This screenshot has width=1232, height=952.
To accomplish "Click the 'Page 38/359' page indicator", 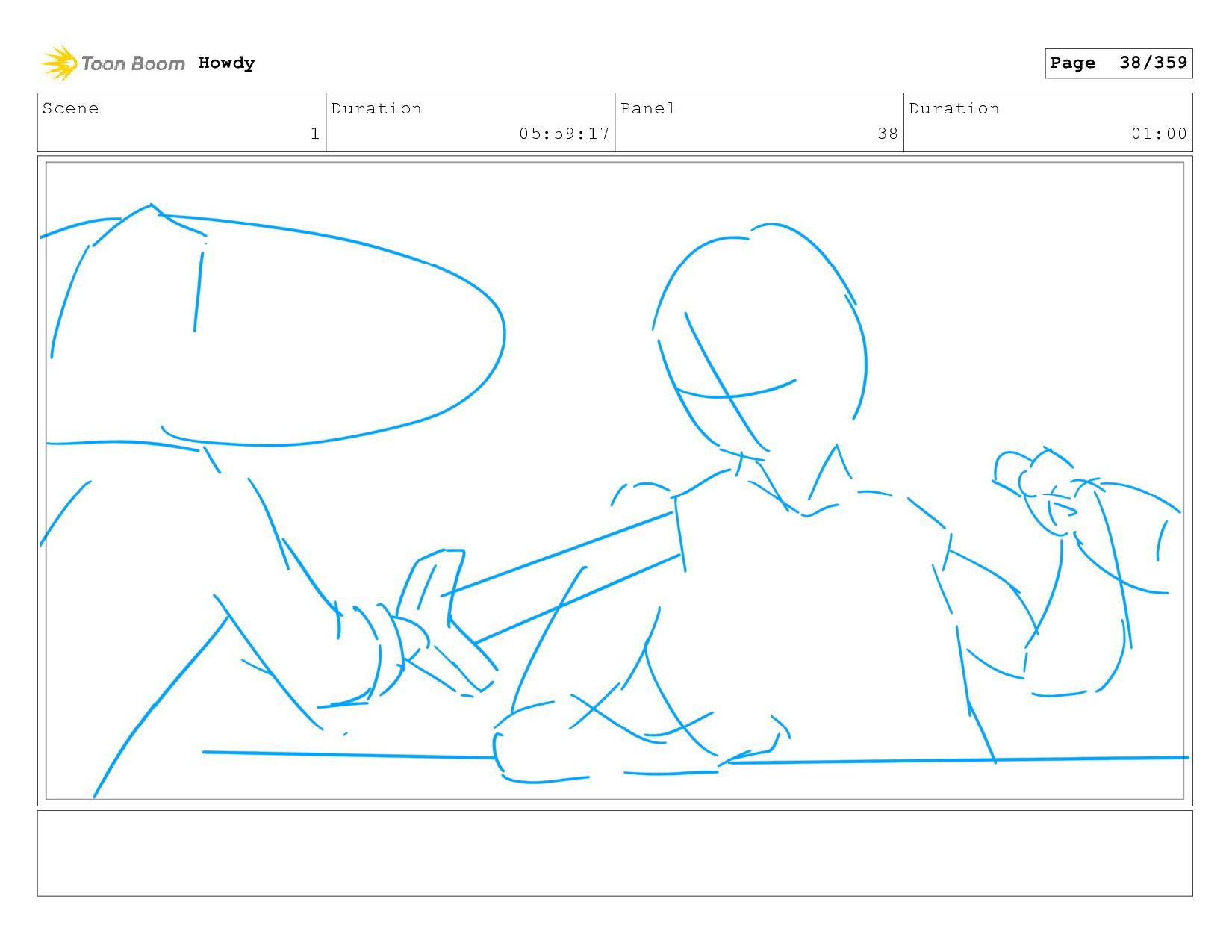I will tap(1119, 63).
